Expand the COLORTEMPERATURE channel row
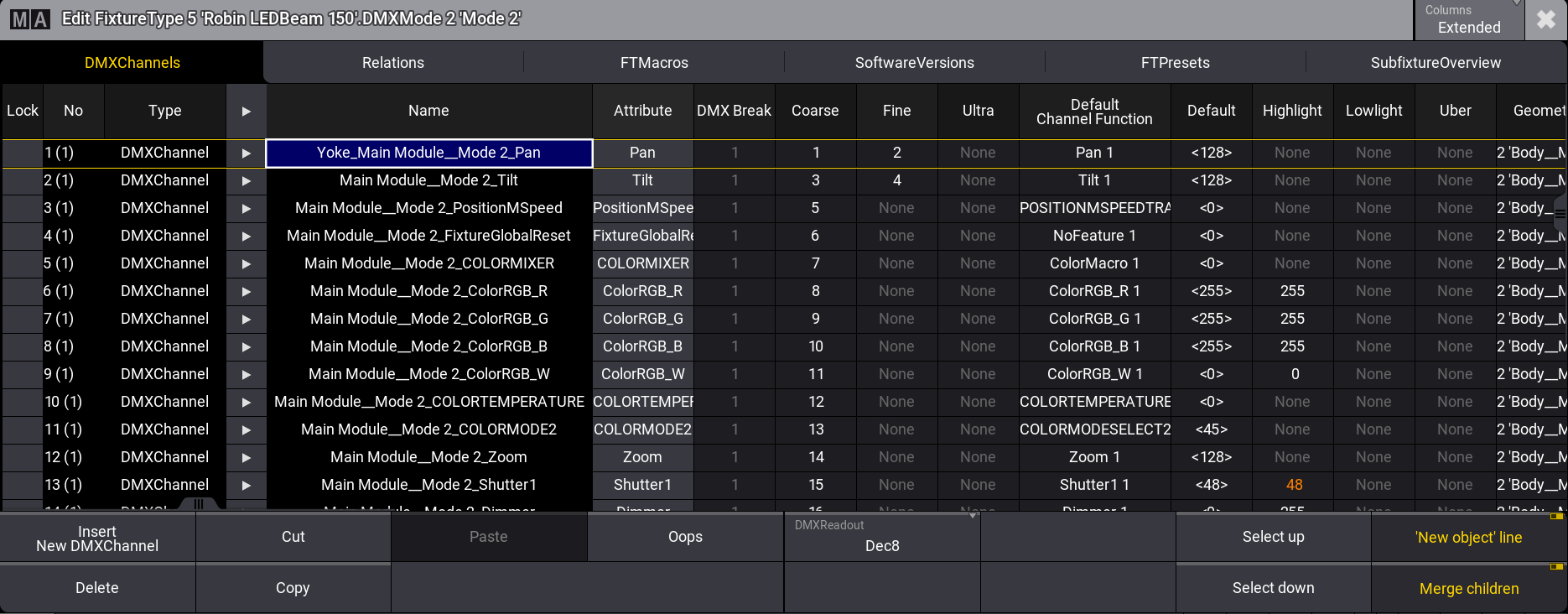Screen dimensions: 1568x614 (246, 402)
